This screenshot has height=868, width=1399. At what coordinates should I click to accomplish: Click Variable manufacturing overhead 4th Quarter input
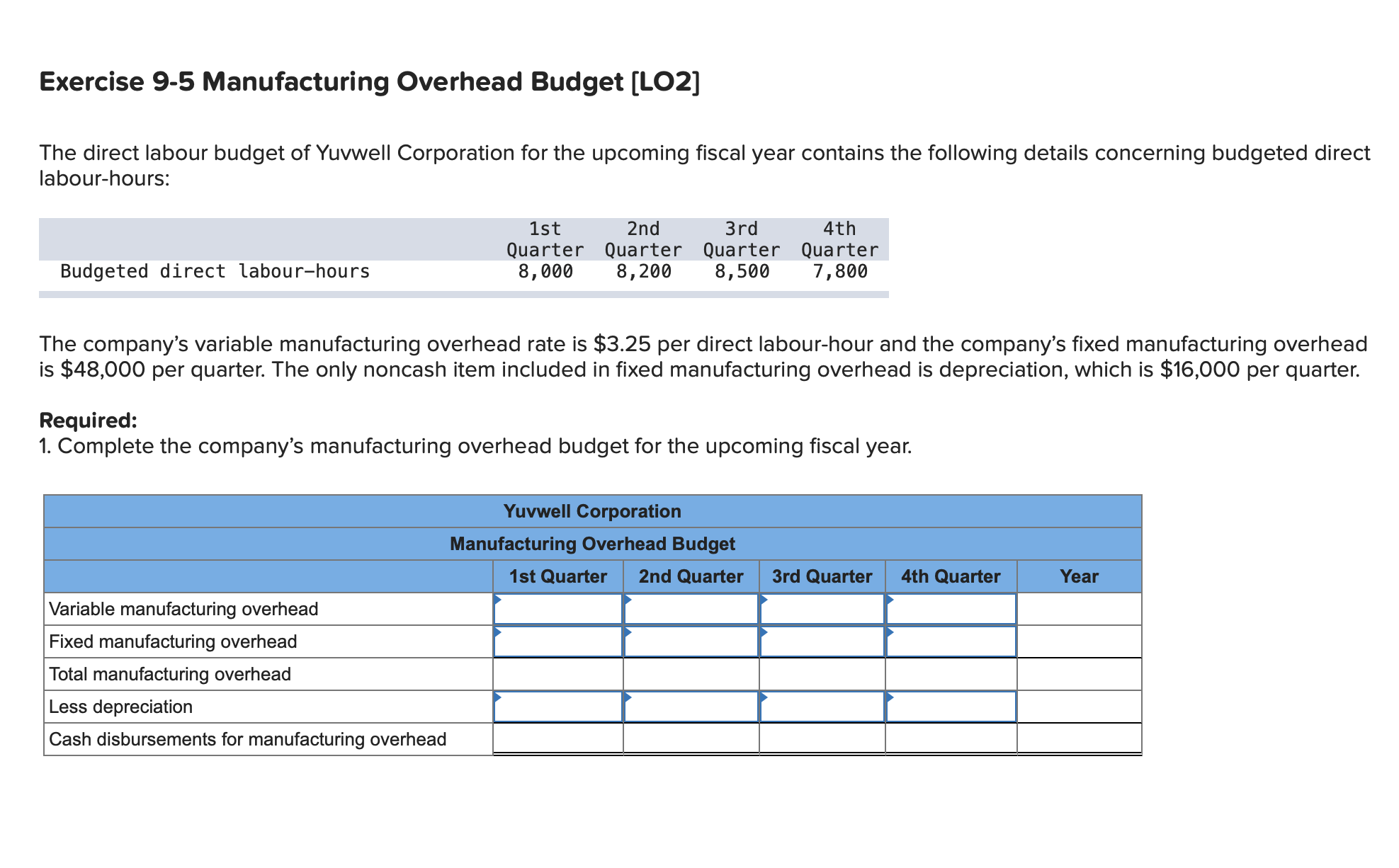(951, 609)
